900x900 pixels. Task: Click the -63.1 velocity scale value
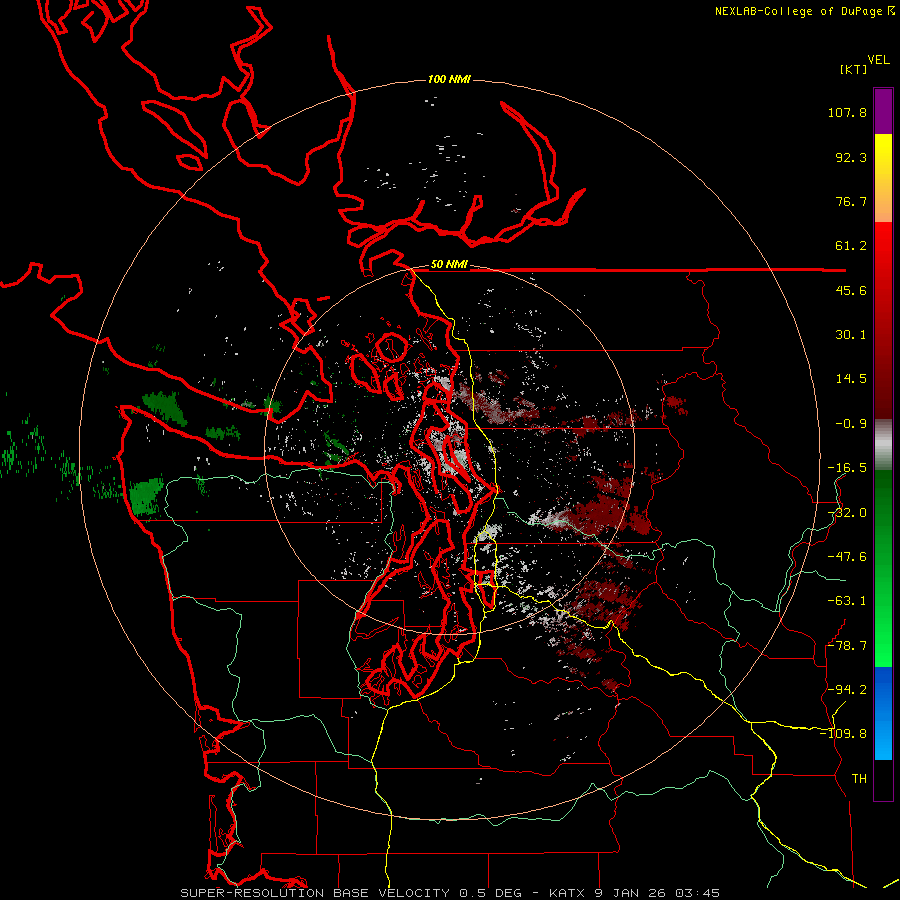(847, 601)
